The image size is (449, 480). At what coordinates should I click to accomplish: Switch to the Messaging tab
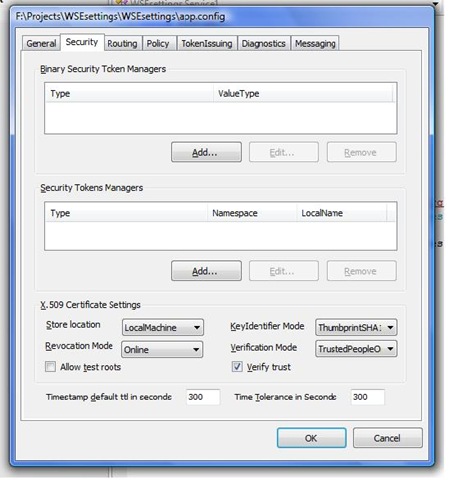tap(315, 43)
